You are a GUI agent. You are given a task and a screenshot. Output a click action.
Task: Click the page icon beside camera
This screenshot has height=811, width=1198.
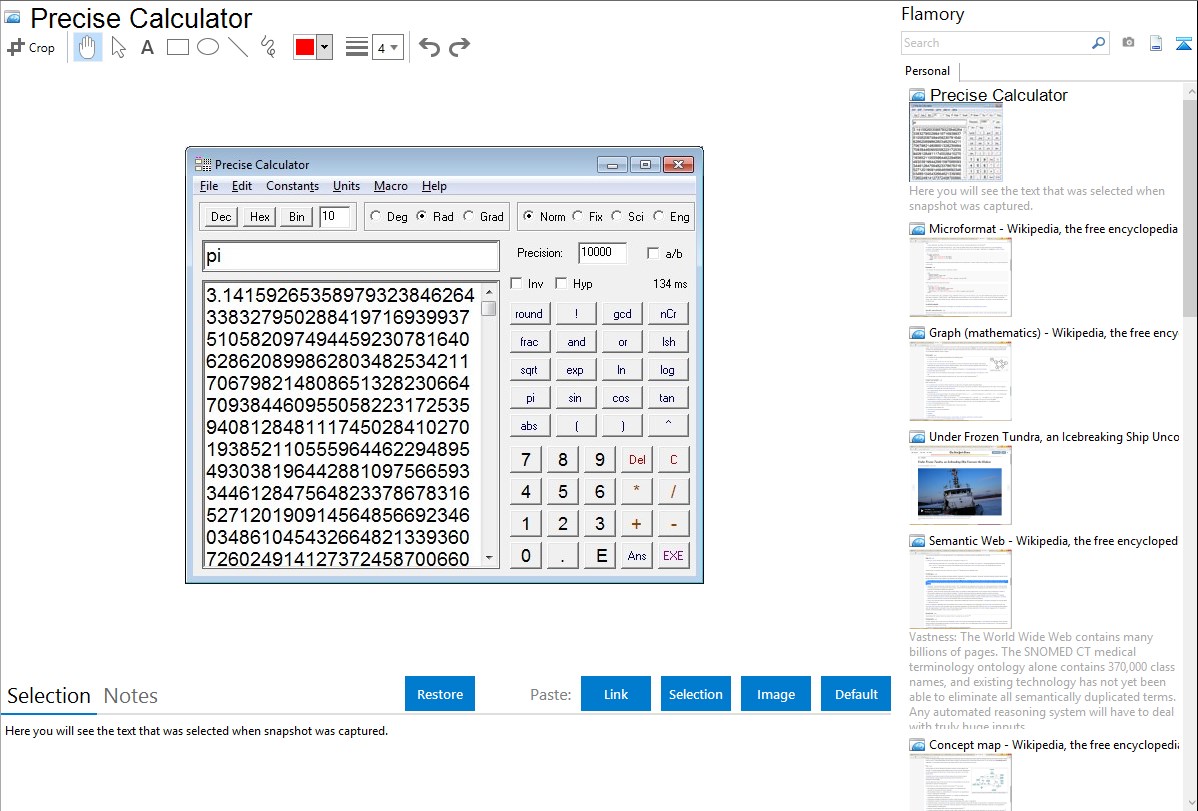pos(1156,43)
